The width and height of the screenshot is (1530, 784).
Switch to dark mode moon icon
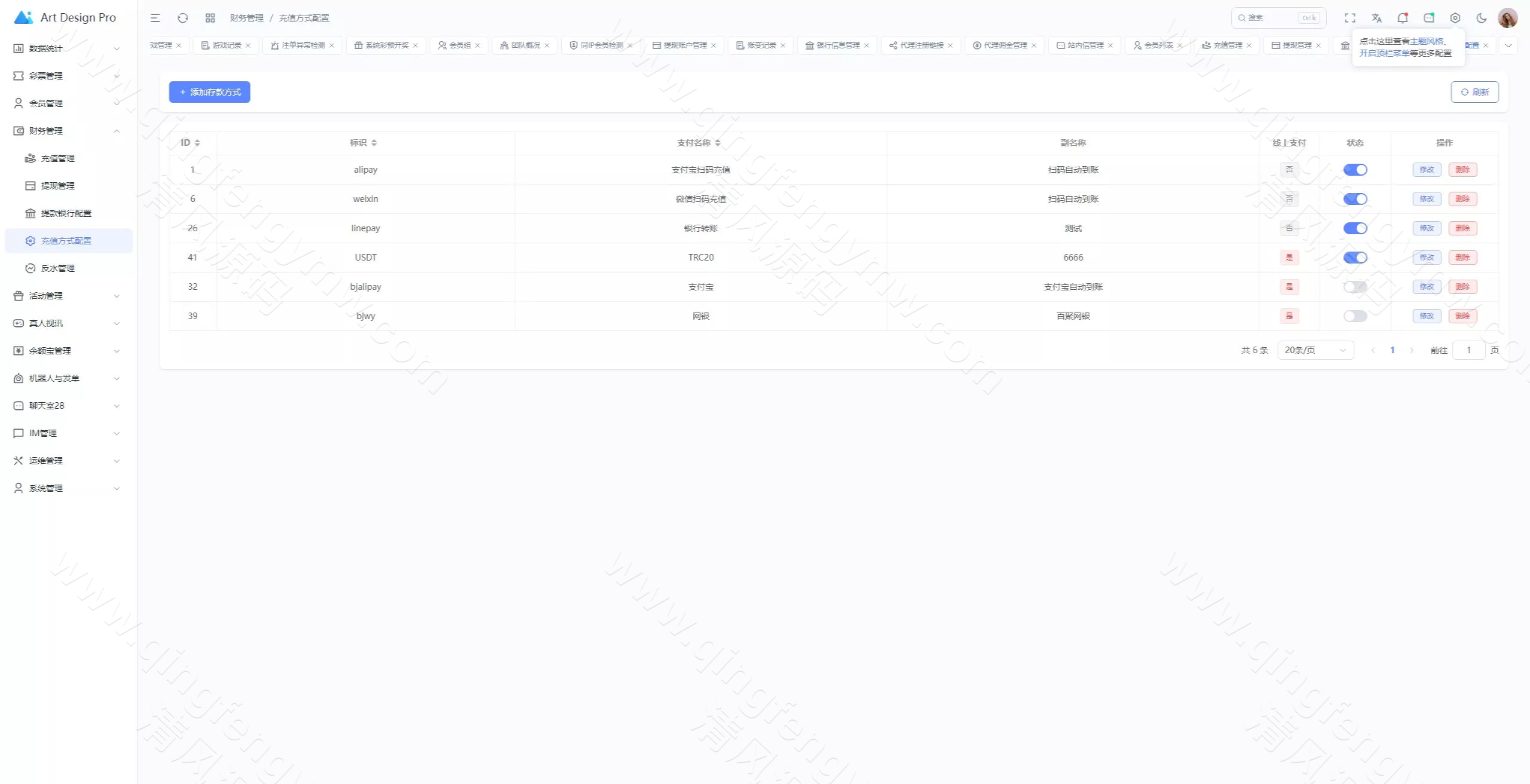coord(1482,18)
